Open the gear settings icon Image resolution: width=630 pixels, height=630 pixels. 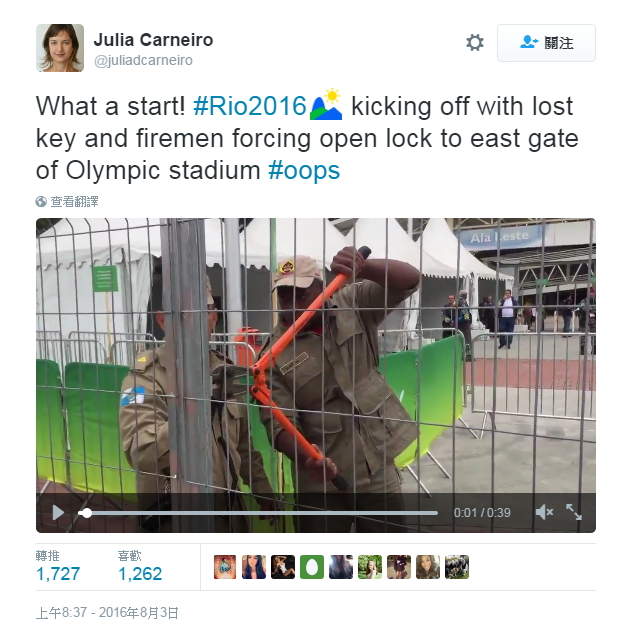pos(475,42)
